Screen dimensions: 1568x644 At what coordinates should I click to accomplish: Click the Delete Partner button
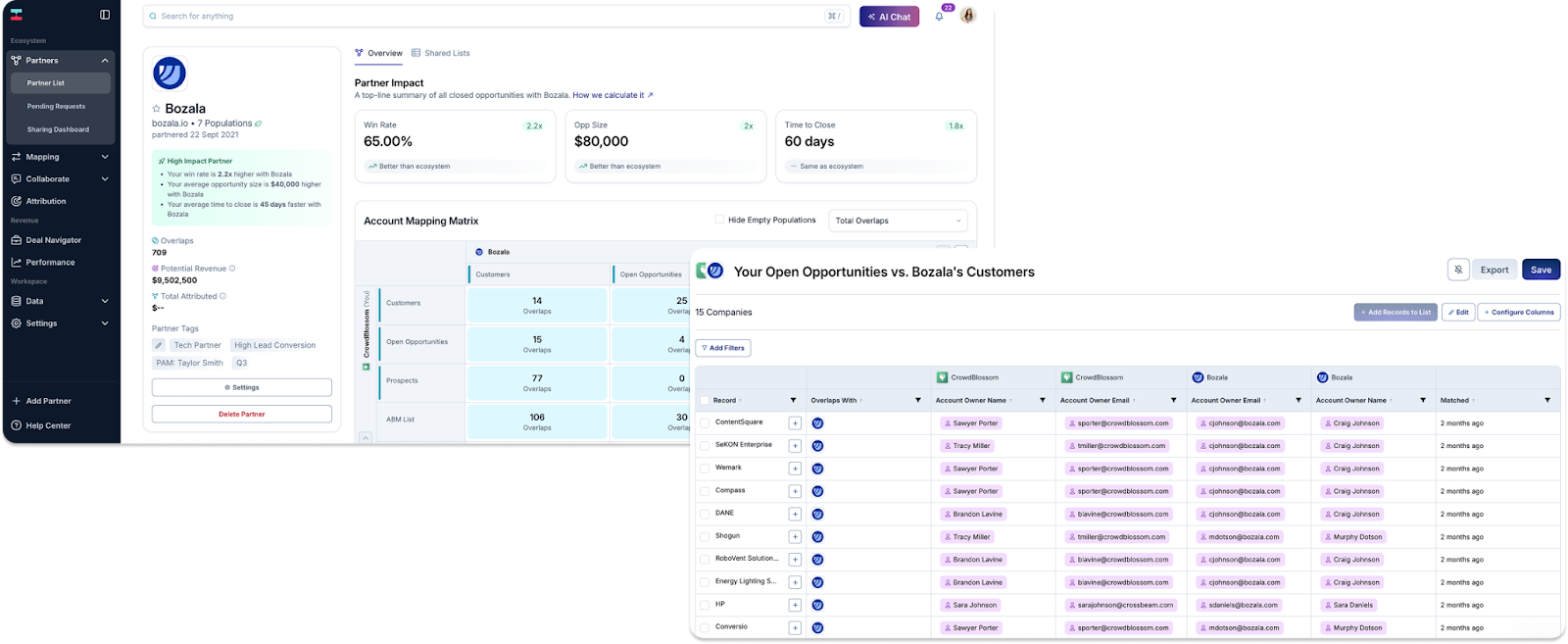point(242,414)
